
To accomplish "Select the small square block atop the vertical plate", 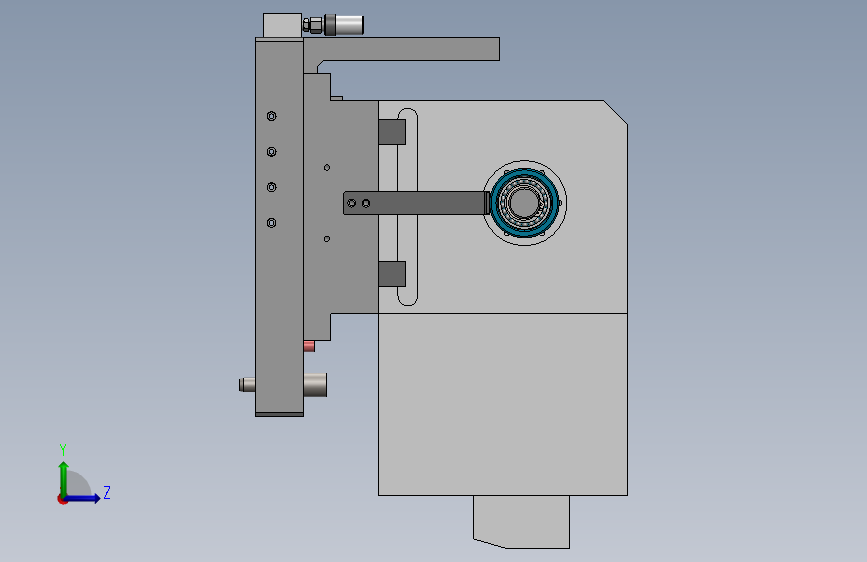I will pyautogui.click(x=283, y=25).
